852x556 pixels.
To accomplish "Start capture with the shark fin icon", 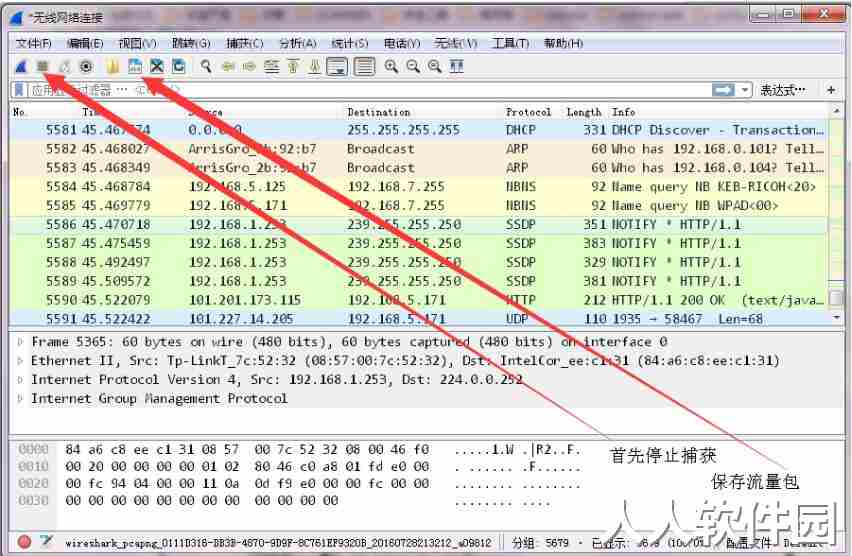I will click(21, 67).
